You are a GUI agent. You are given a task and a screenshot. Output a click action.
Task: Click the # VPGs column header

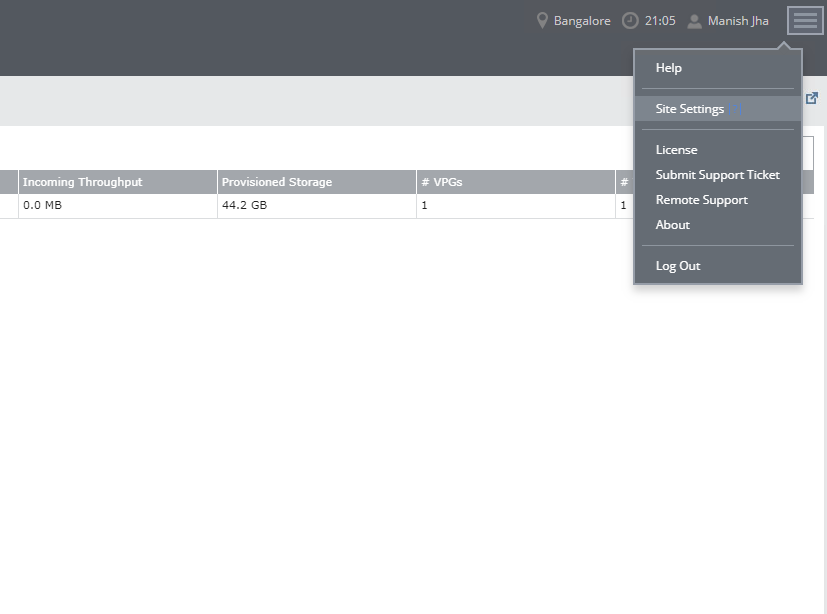(x=441, y=182)
